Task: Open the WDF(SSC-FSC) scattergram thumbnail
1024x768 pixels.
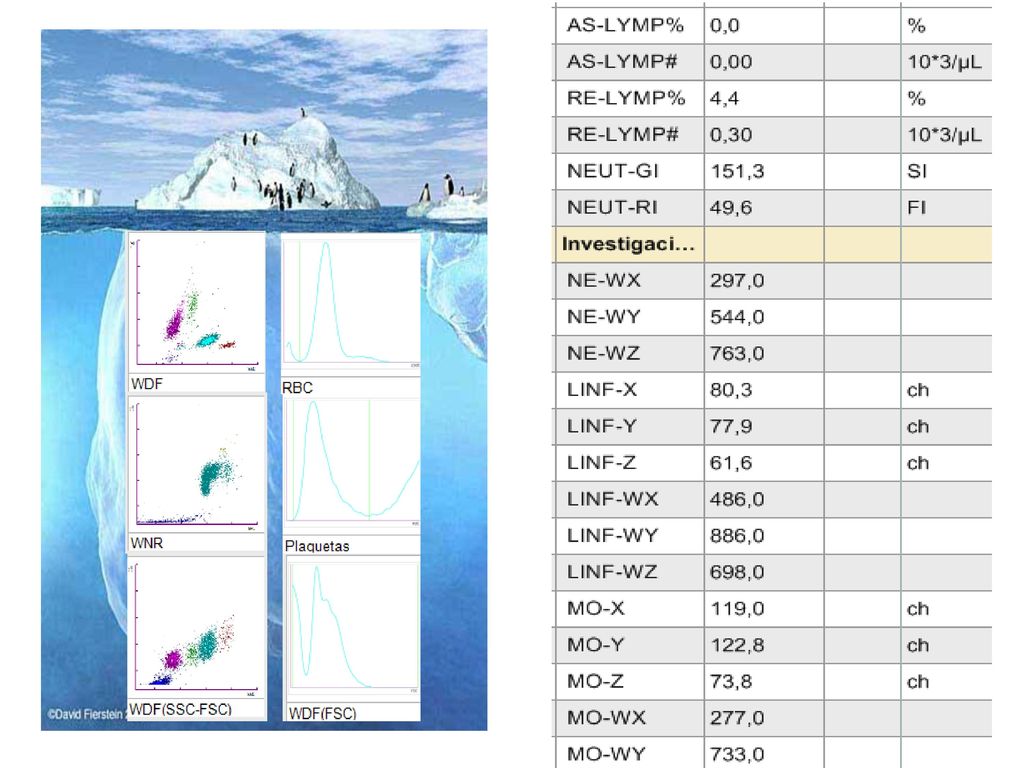Action: [197, 629]
